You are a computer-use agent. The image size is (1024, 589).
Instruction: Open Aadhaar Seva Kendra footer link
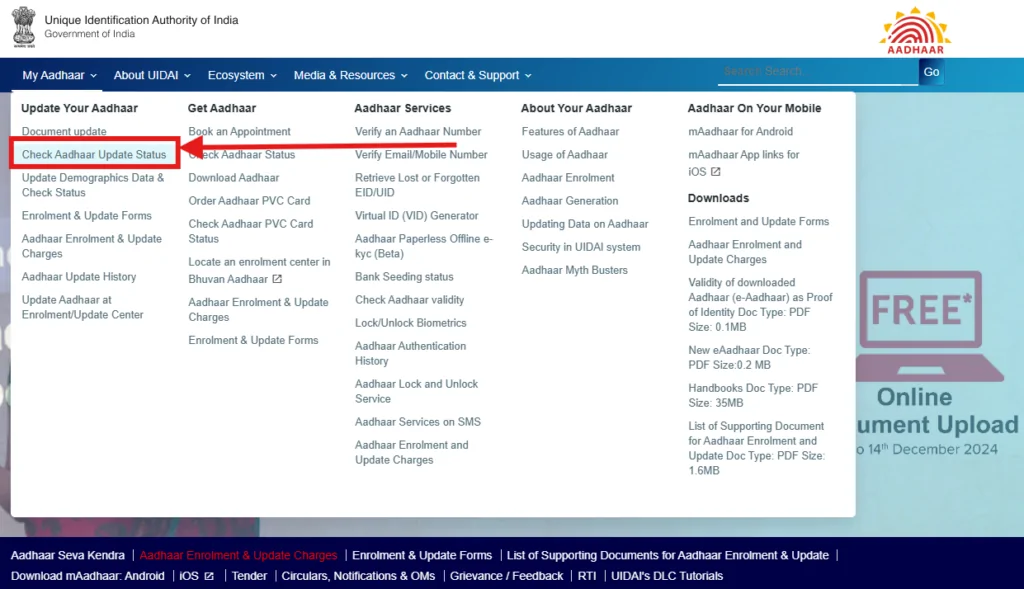coord(68,555)
